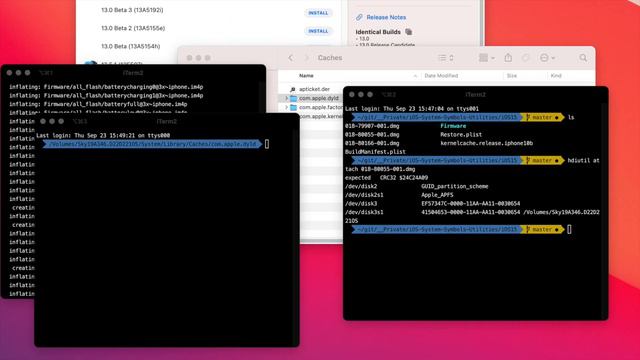Click the Identical Builds heading

pos(378,32)
